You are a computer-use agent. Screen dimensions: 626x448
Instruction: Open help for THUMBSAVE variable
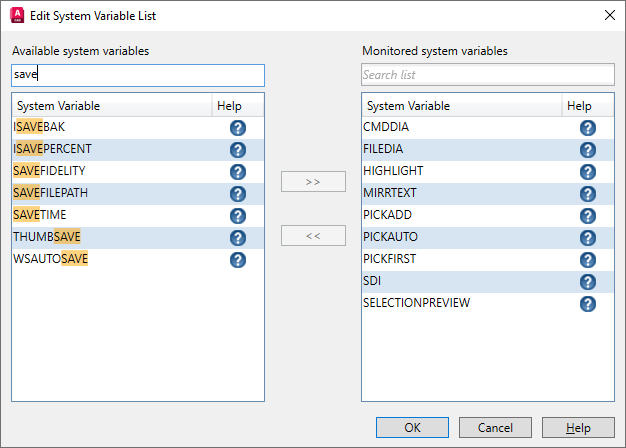tap(238, 238)
